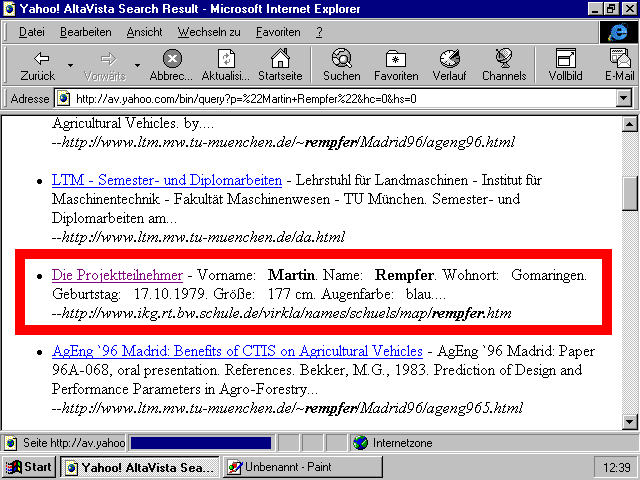The image size is (640, 480).
Task: Click the vertical scrollbar thumb
Action: pyautogui.click(x=629, y=193)
